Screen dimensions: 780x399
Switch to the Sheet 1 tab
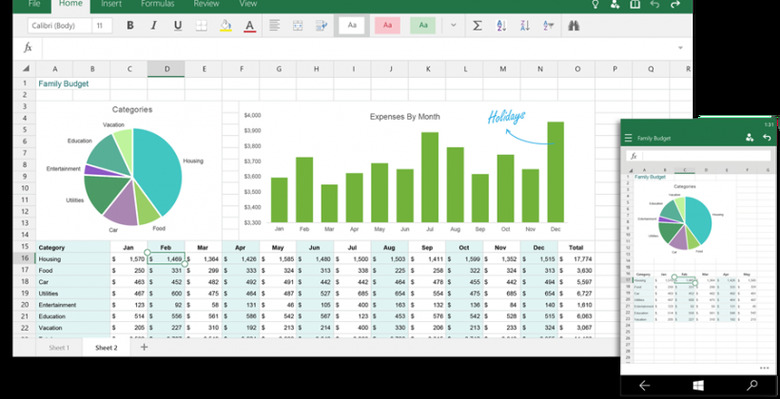point(59,348)
